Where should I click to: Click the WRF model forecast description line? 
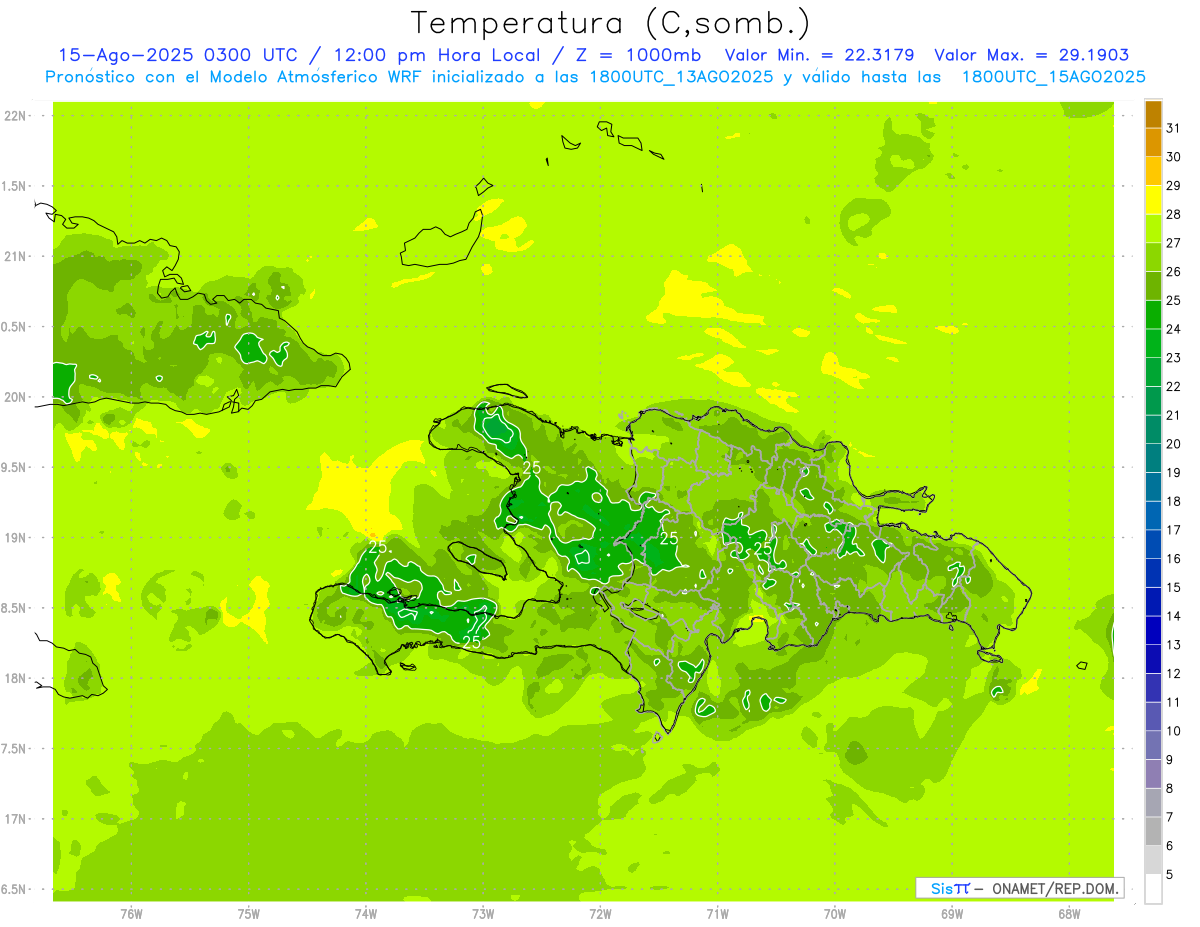(596, 77)
